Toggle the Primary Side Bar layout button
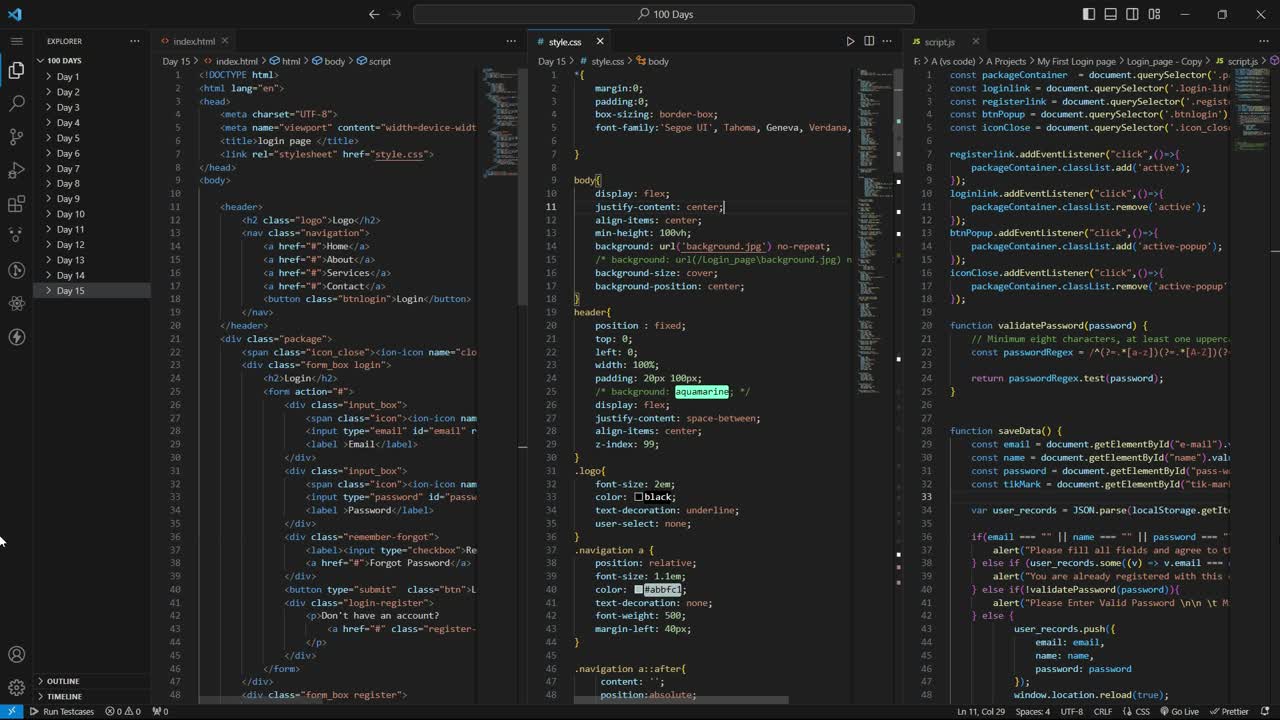This screenshot has height=720, width=1280. (1089, 14)
